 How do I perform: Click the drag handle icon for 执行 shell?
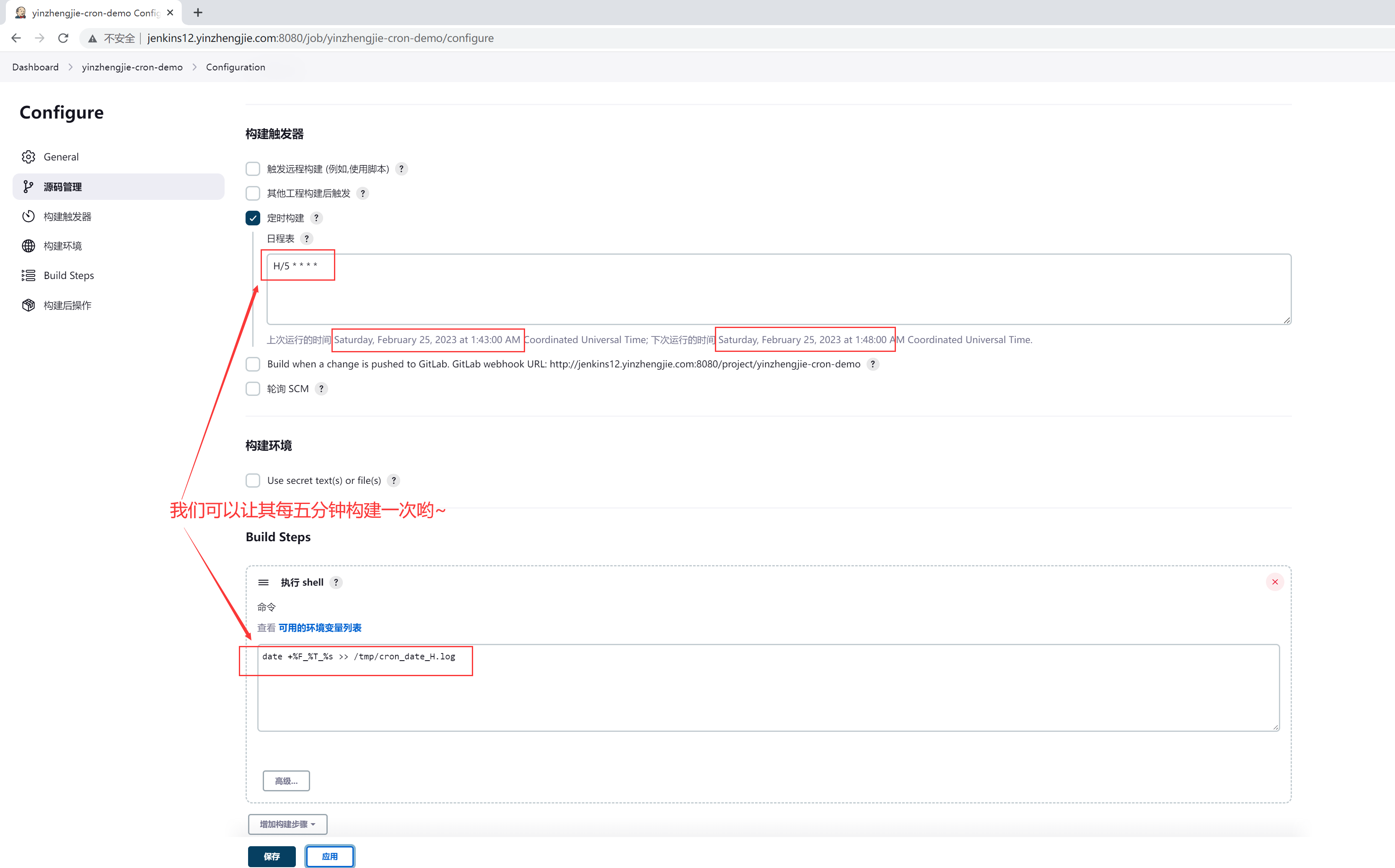[x=264, y=582]
